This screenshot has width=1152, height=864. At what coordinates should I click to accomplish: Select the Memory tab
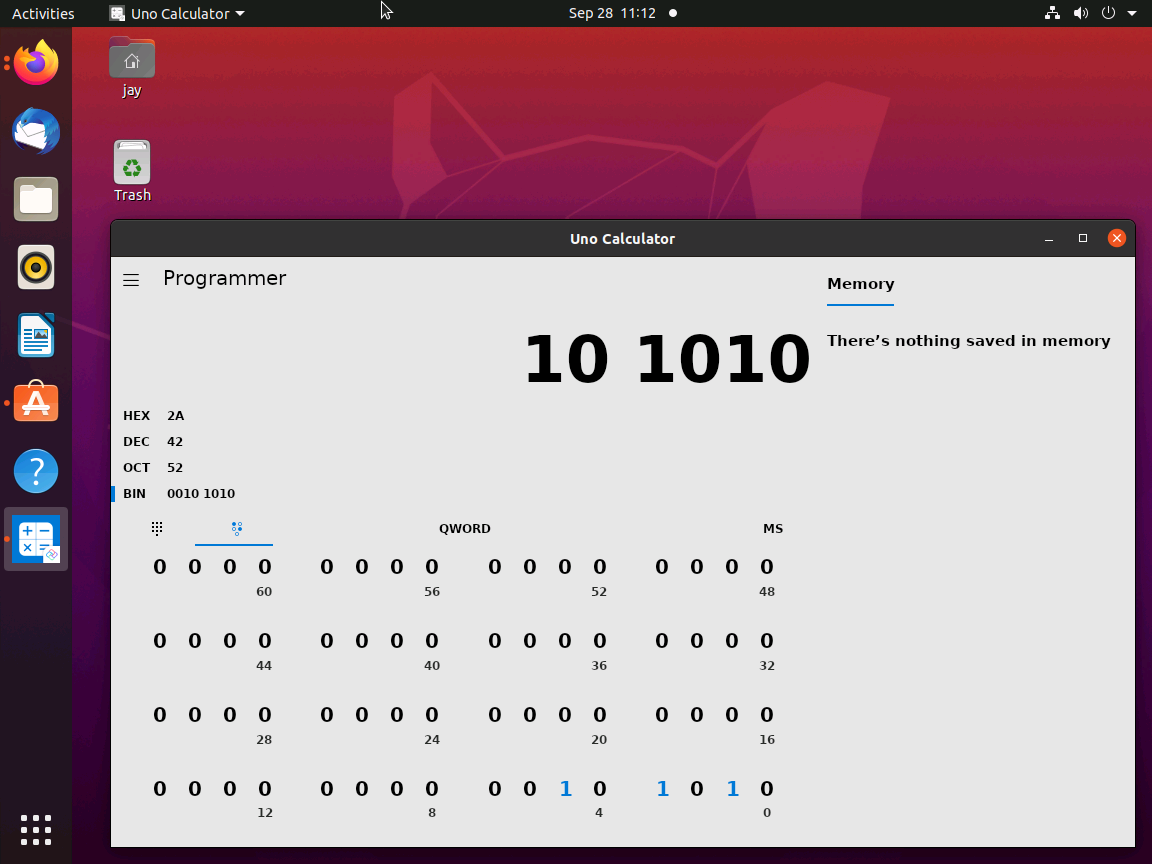[x=860, y=284]
